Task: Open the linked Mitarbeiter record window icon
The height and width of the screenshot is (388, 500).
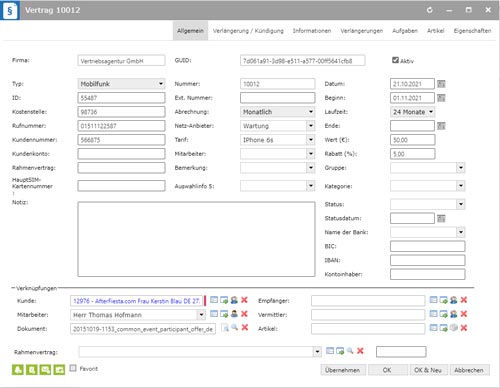Action: 214,314
